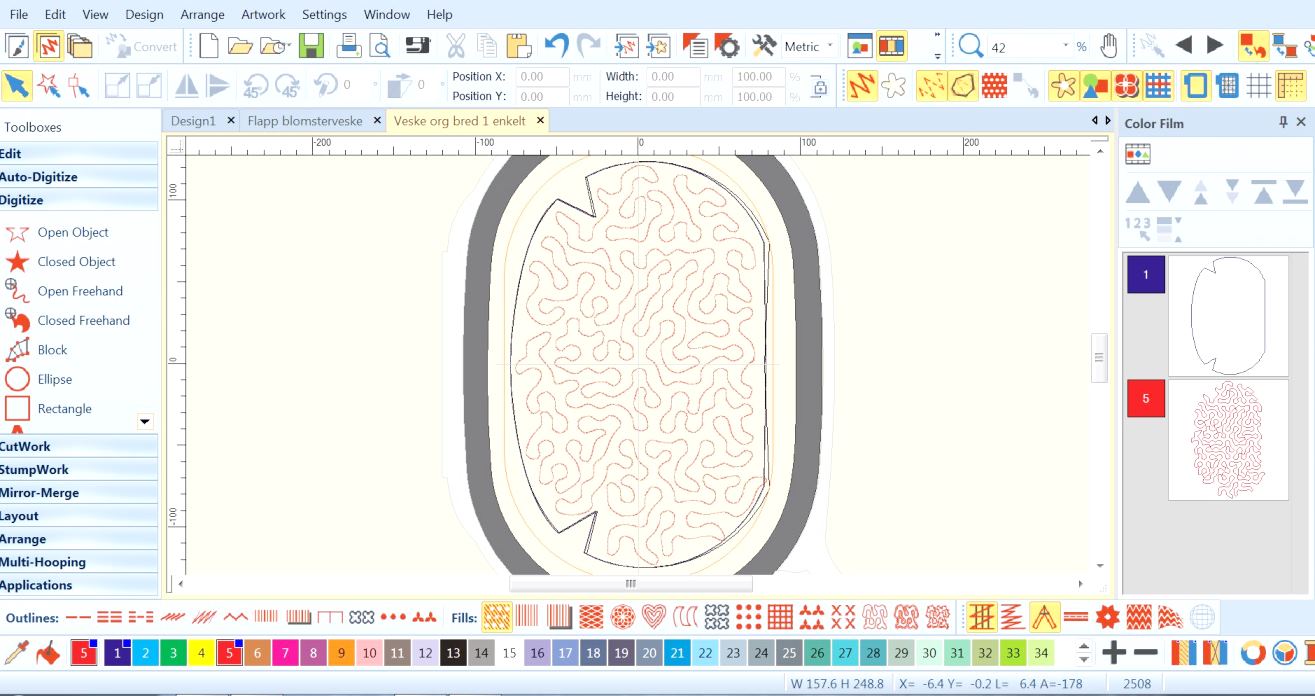The width and height of the screenshot is (1315, 696).
Task: Switch to Embroidery Canvas mode
Action: click(48, 46)
